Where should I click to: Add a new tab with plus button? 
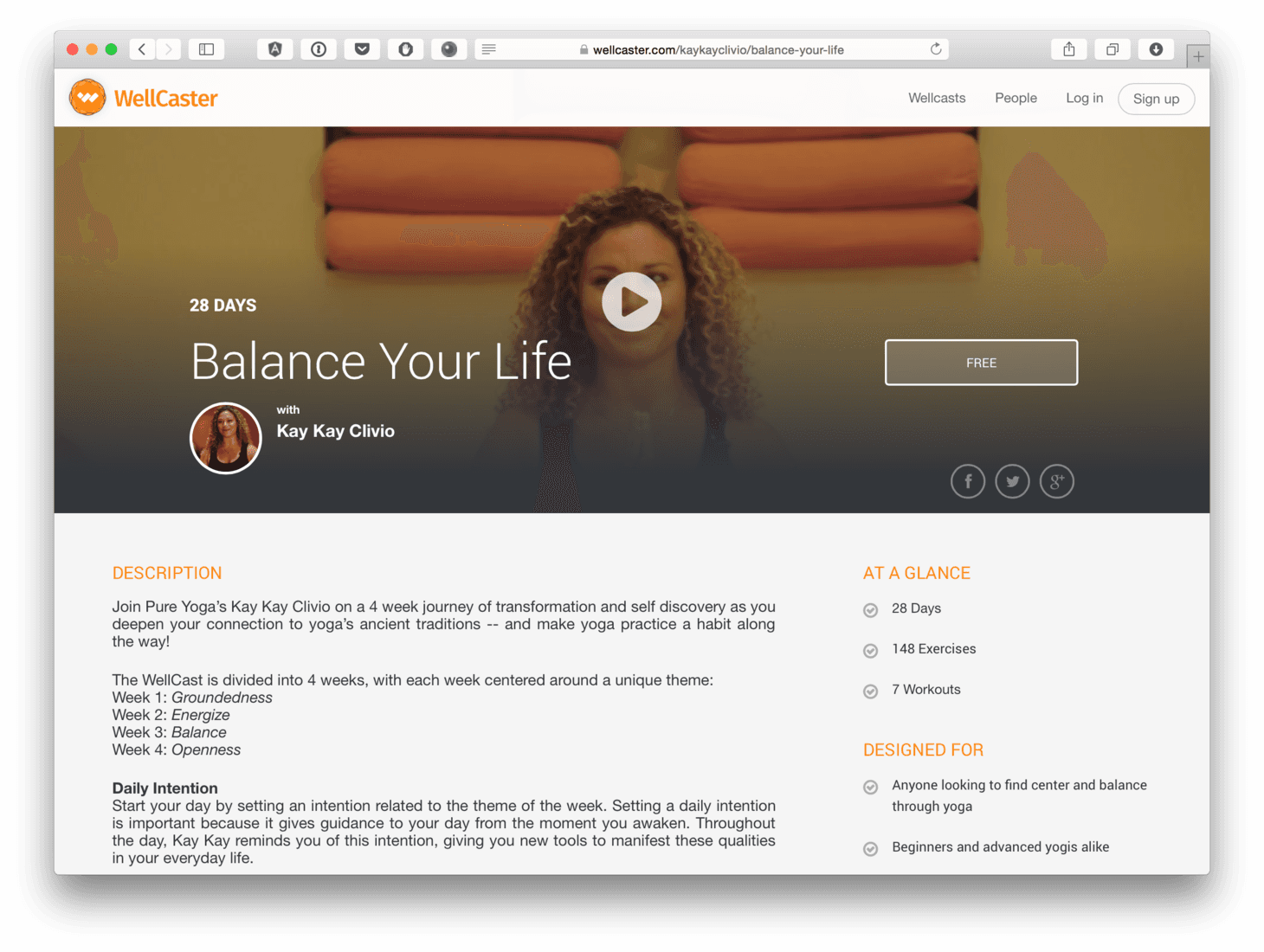1198,57
